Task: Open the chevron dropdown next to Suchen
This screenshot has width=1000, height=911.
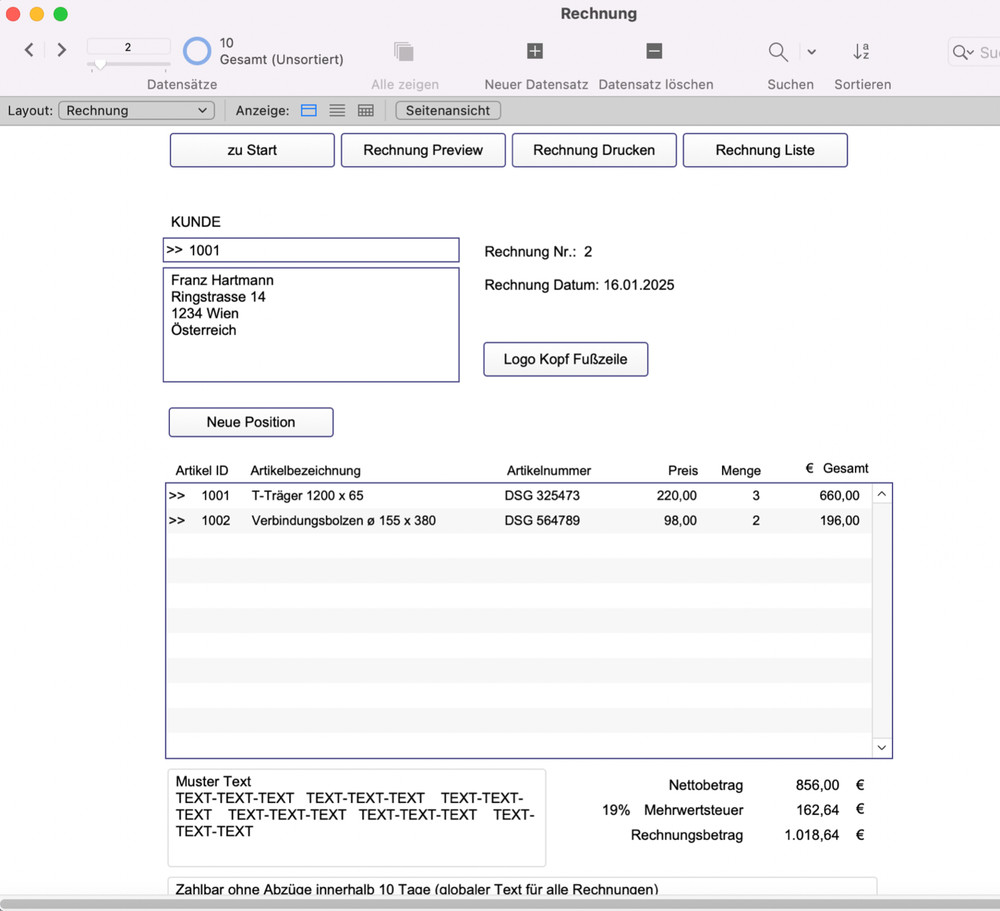Action: pos(811,50)
